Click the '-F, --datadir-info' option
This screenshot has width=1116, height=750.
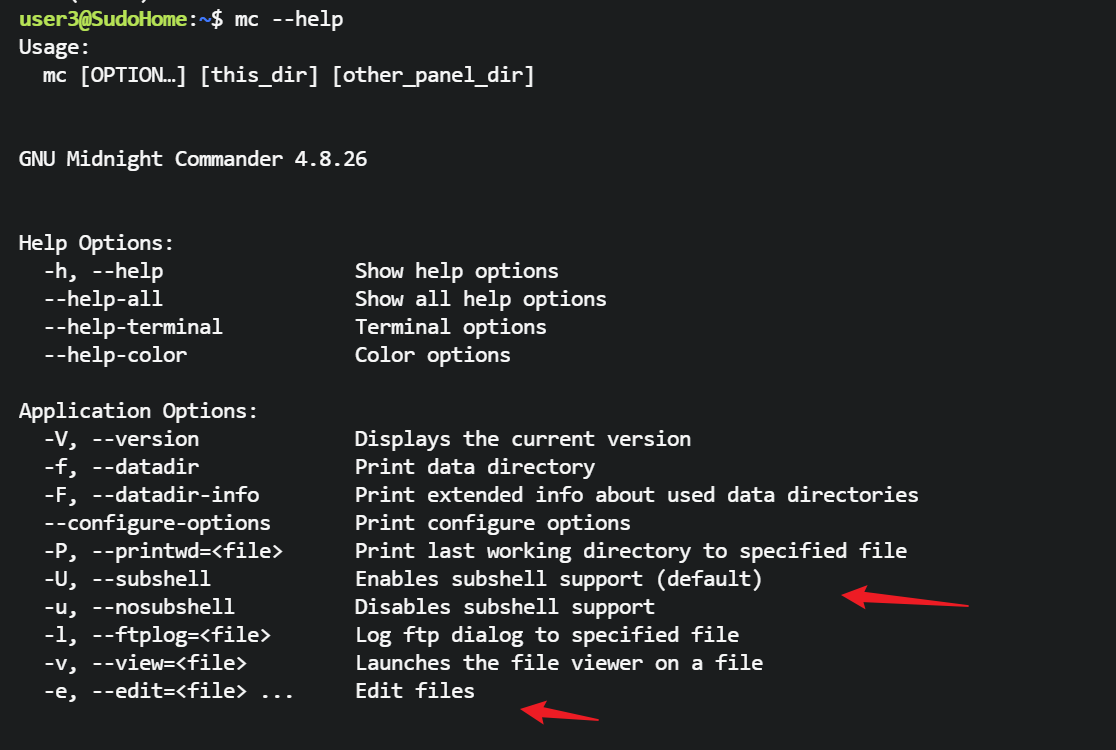coord(151,495)
